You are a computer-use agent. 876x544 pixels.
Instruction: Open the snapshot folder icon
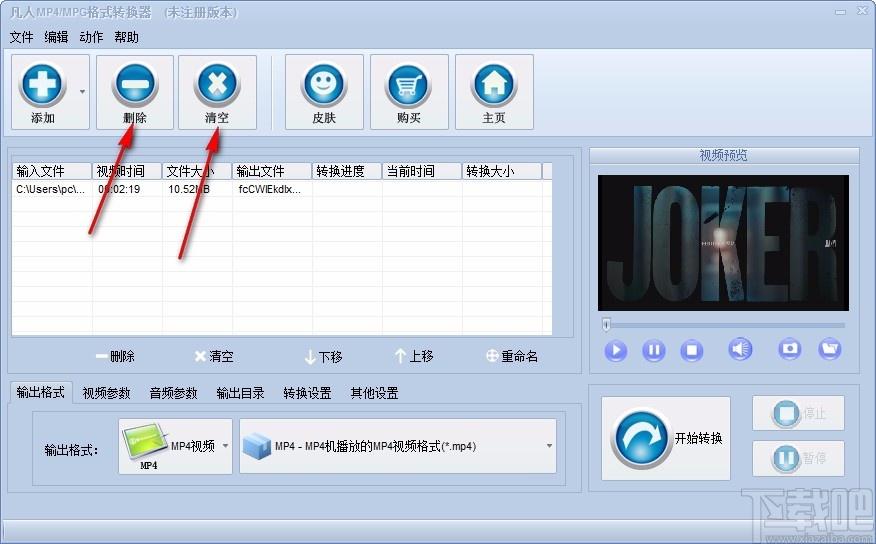[830, 349]
